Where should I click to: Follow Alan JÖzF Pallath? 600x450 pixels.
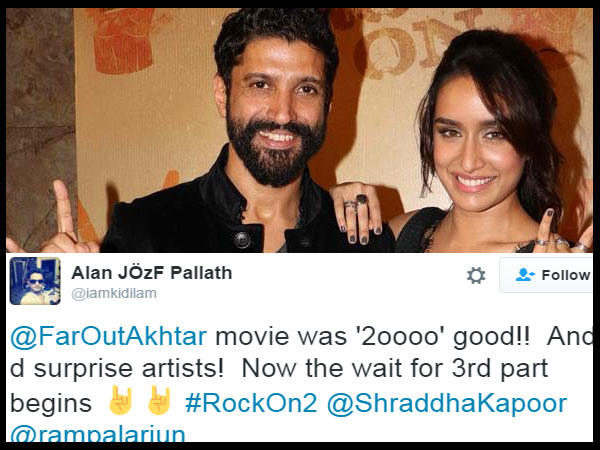pos(546,275)
